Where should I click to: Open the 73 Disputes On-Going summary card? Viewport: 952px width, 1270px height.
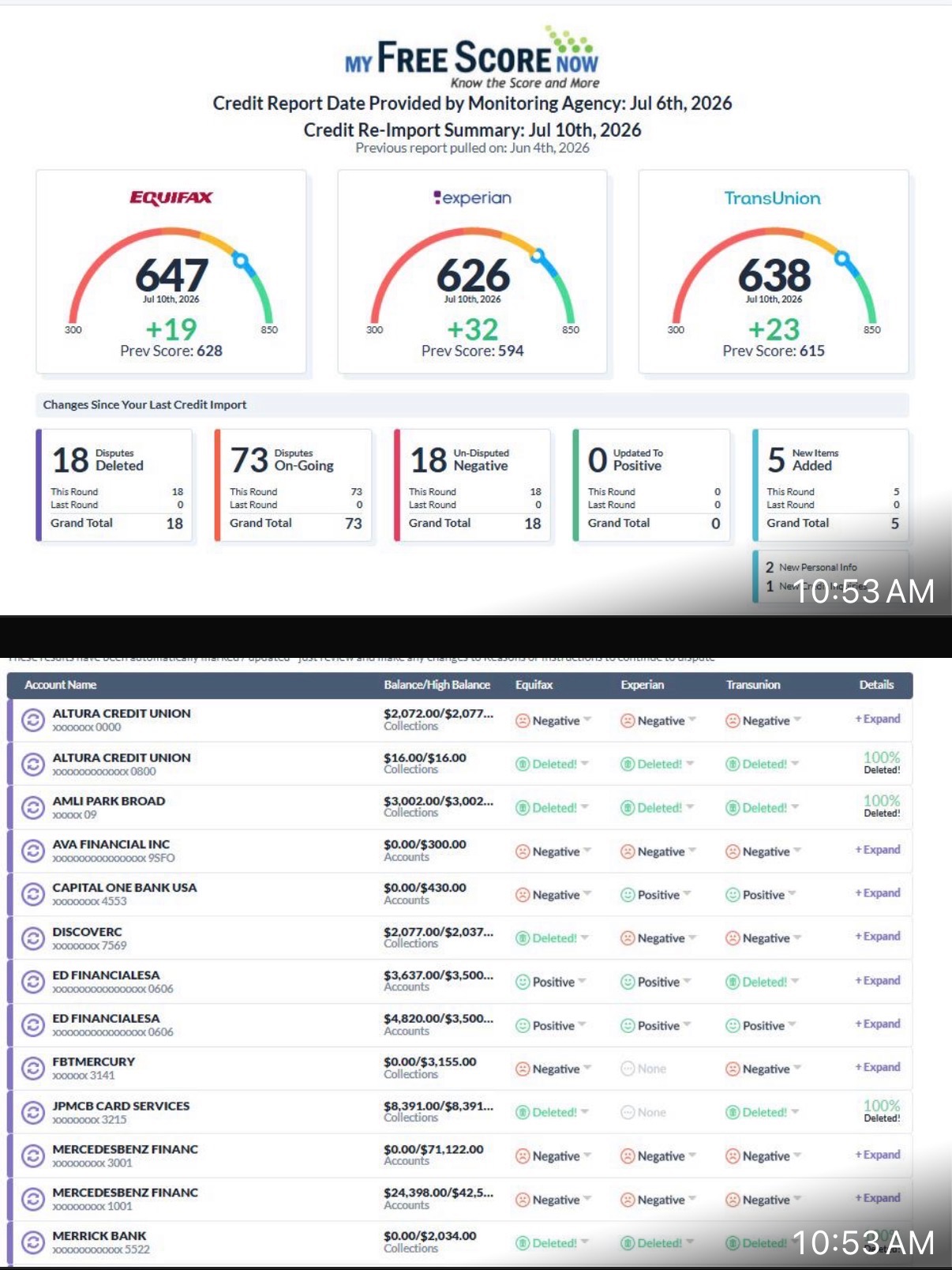point(294,485)
